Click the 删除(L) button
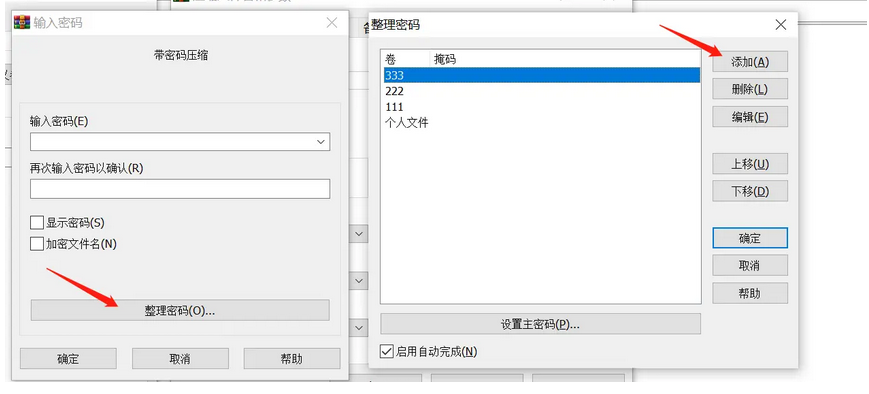 [x=750, y=89]
